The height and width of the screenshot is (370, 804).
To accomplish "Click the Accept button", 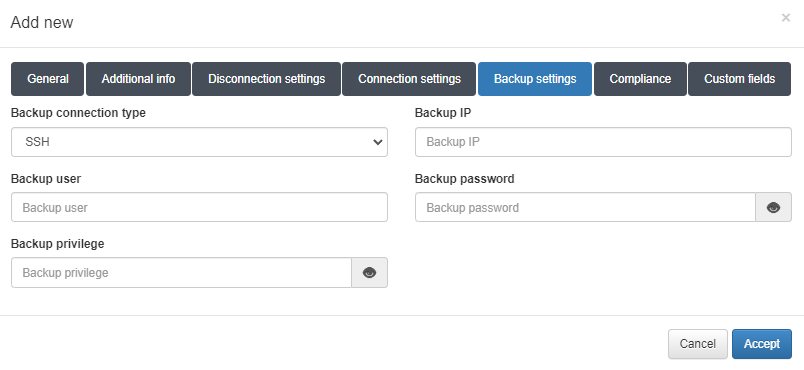I will pyautogui.click(x=762, y=344).
